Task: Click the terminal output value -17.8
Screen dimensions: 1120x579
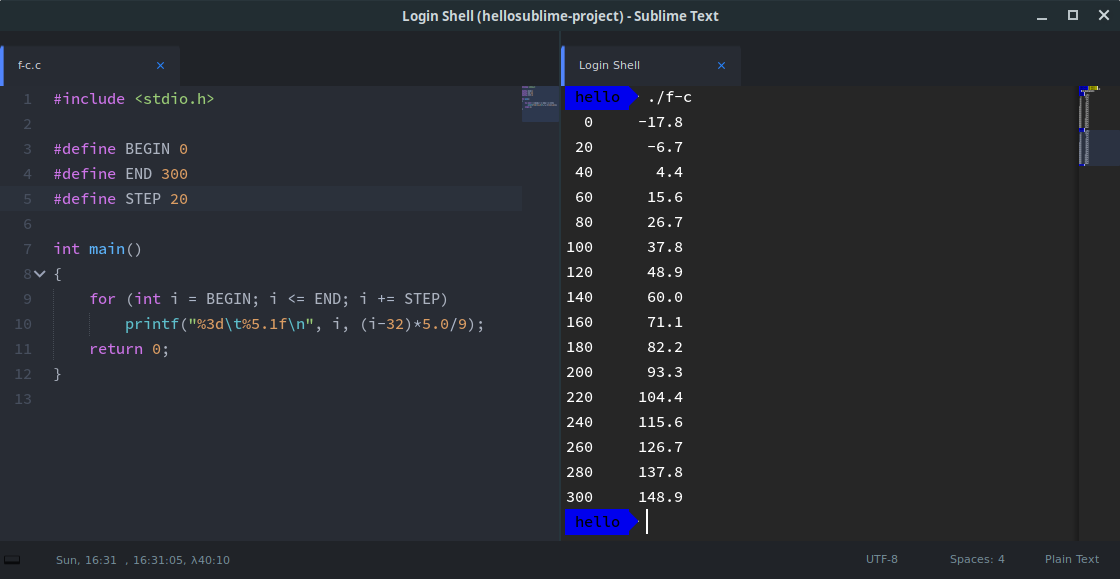Action: (660, 122)
